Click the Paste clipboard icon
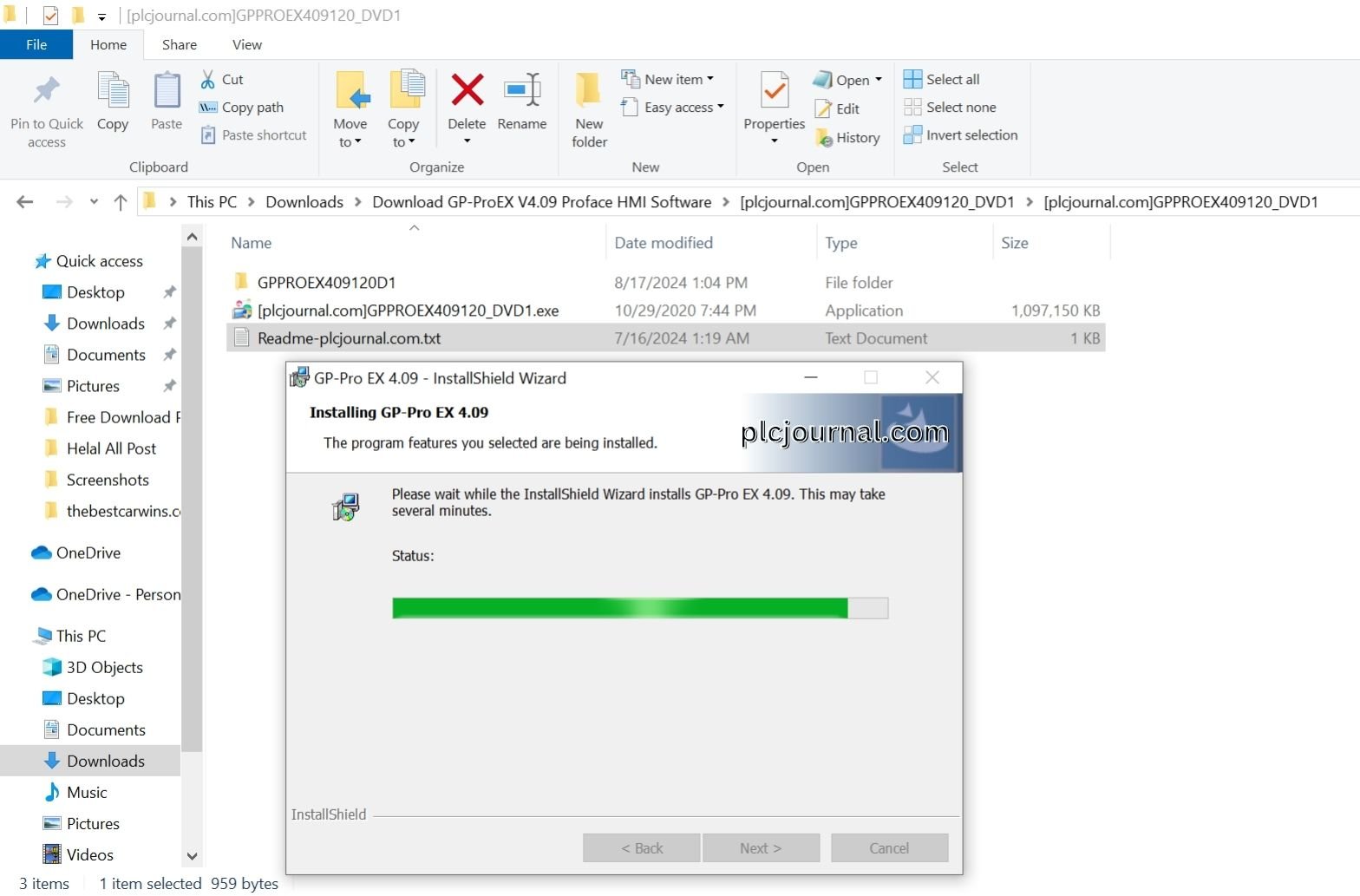 [x=167, y=90]
